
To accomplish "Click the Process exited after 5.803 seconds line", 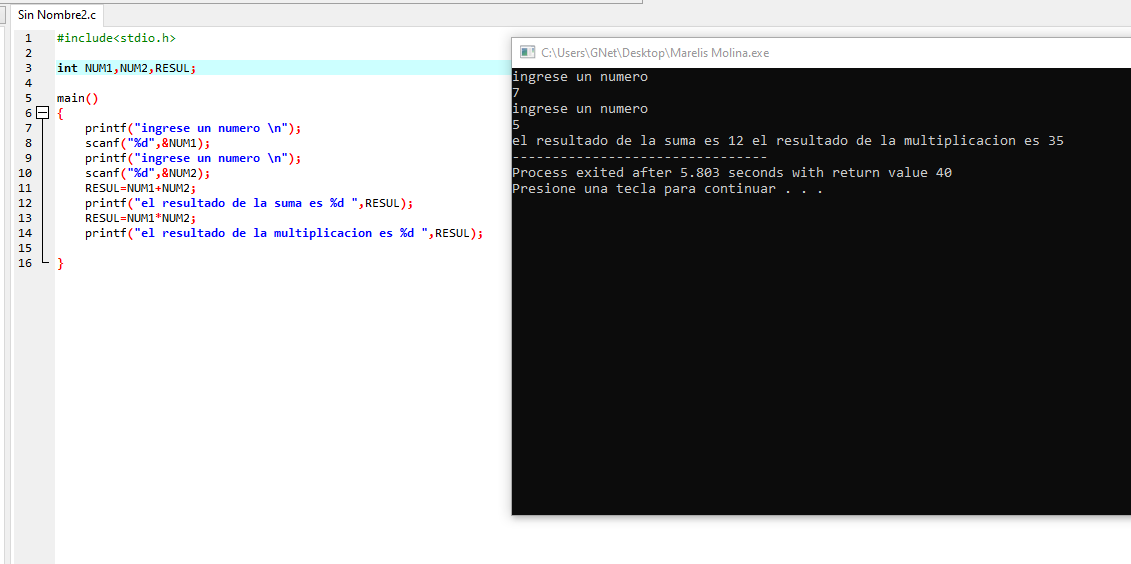I will tap(731, 173).
